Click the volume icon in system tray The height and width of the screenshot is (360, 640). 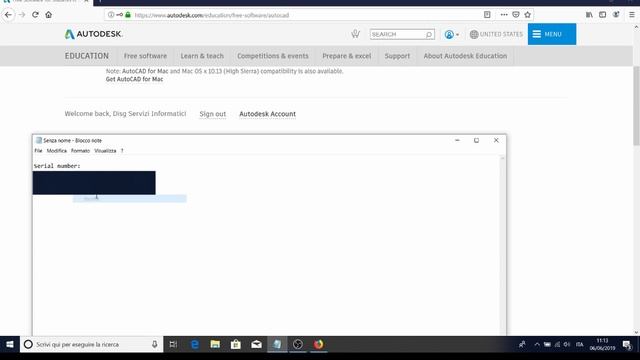click(x=567, y=344)
